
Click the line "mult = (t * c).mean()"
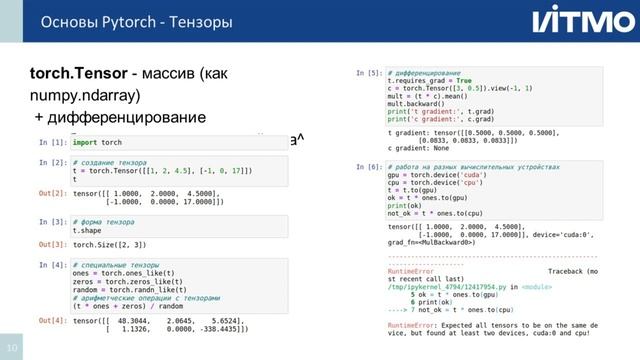427,96
